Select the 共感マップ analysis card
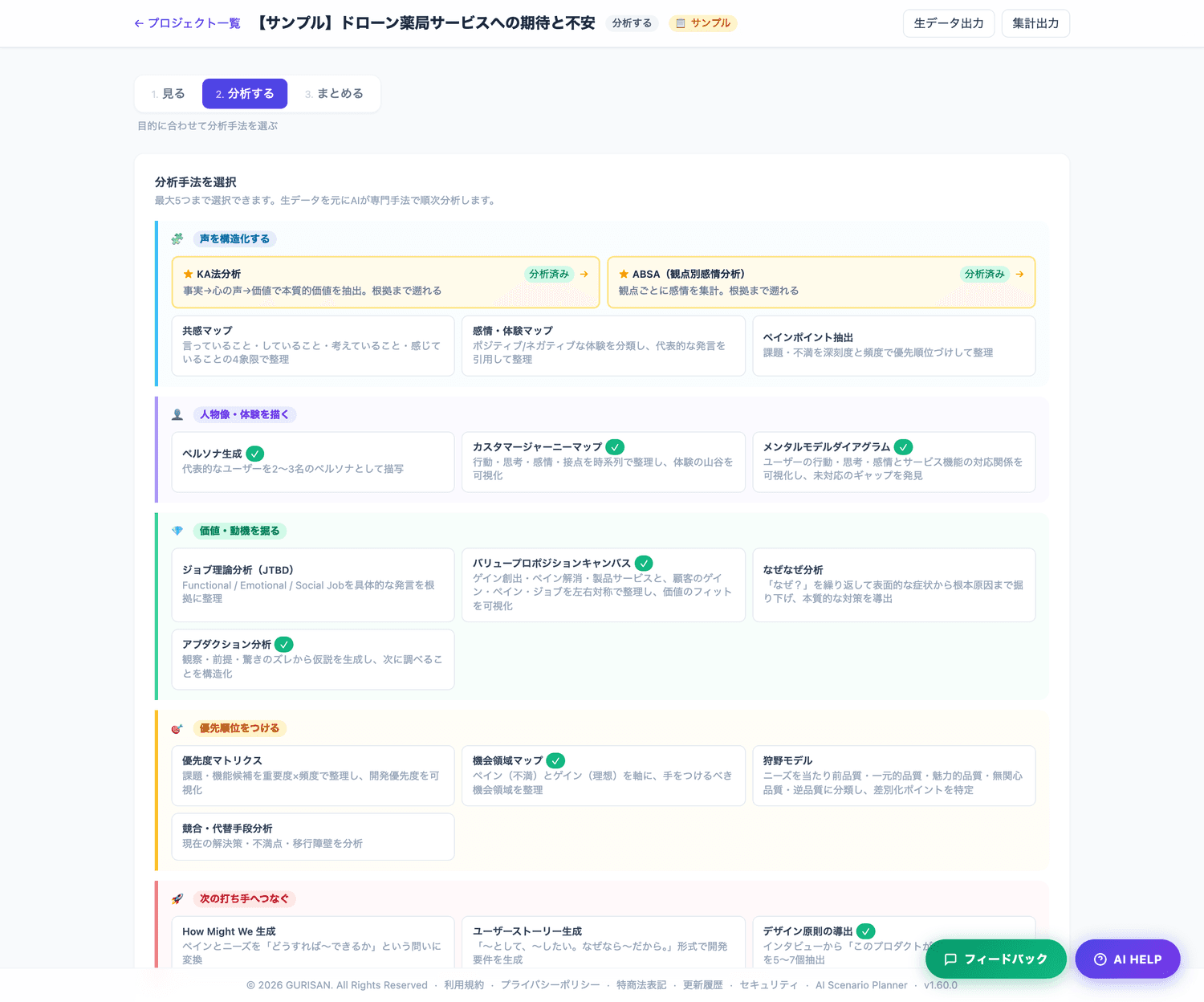The image size is (1204, 1002). (x=313, y=345)
